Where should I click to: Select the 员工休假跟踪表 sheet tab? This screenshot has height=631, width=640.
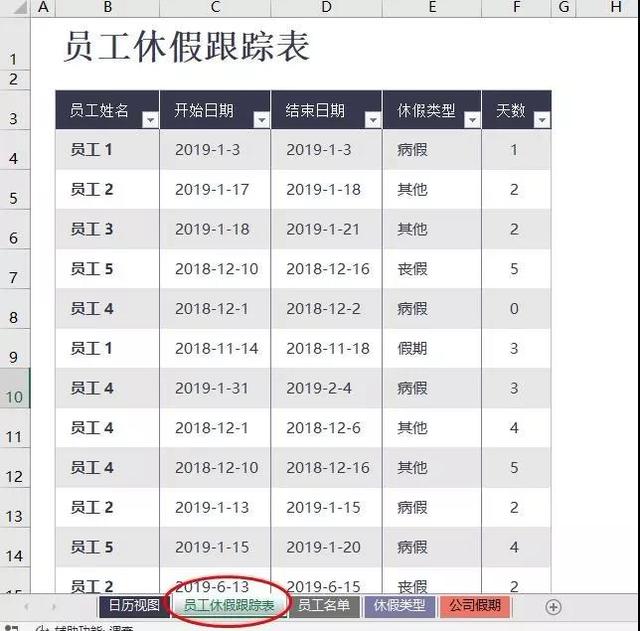click(229, 606)
